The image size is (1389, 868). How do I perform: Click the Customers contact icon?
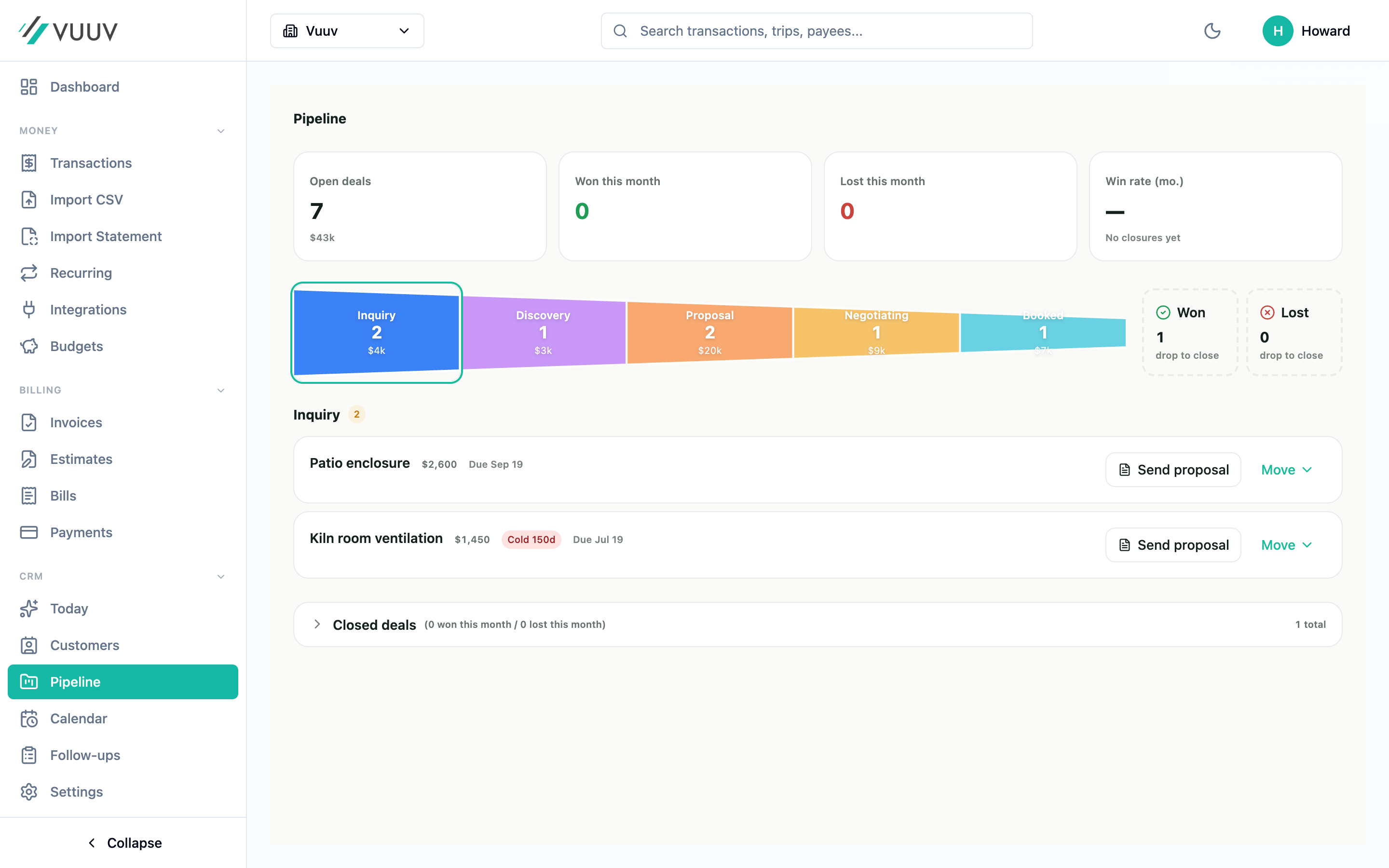[29, 645]
